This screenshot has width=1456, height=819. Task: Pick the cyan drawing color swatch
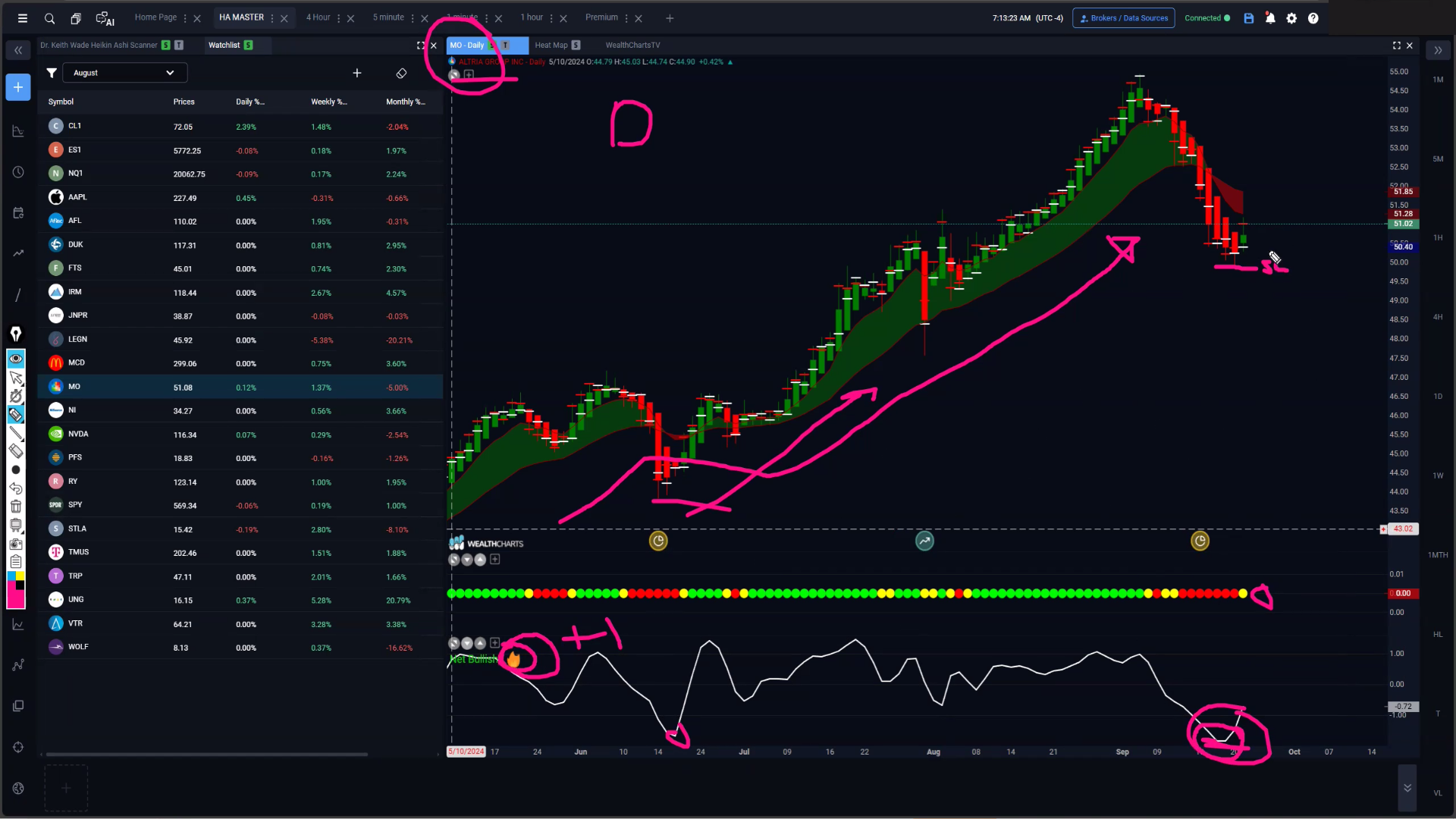tap(11, 576)
